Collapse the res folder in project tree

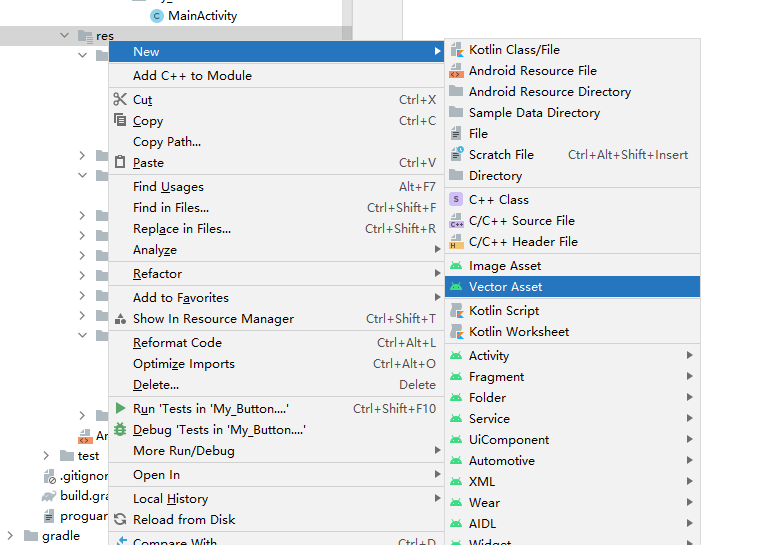click(x=65, y=36)
